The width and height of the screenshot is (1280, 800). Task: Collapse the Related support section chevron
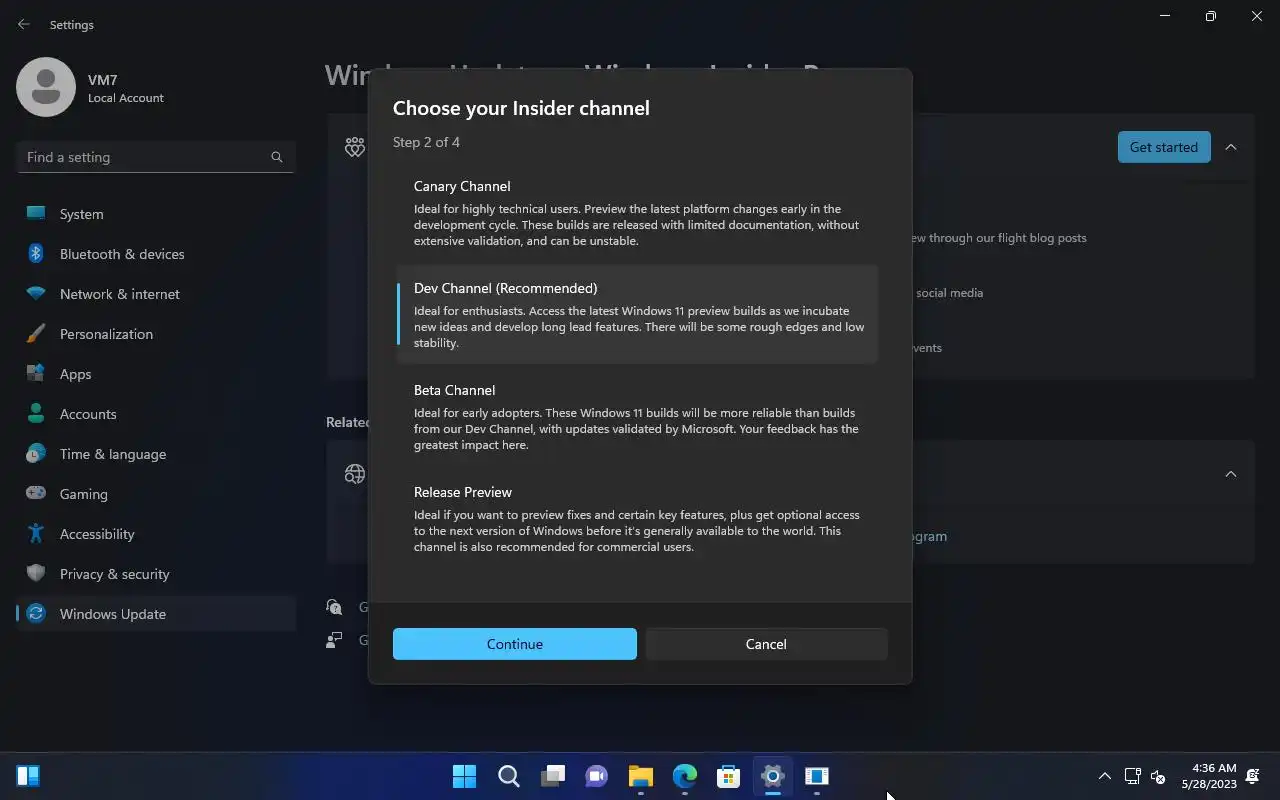pyautogui.click(x=1231, y=474)
